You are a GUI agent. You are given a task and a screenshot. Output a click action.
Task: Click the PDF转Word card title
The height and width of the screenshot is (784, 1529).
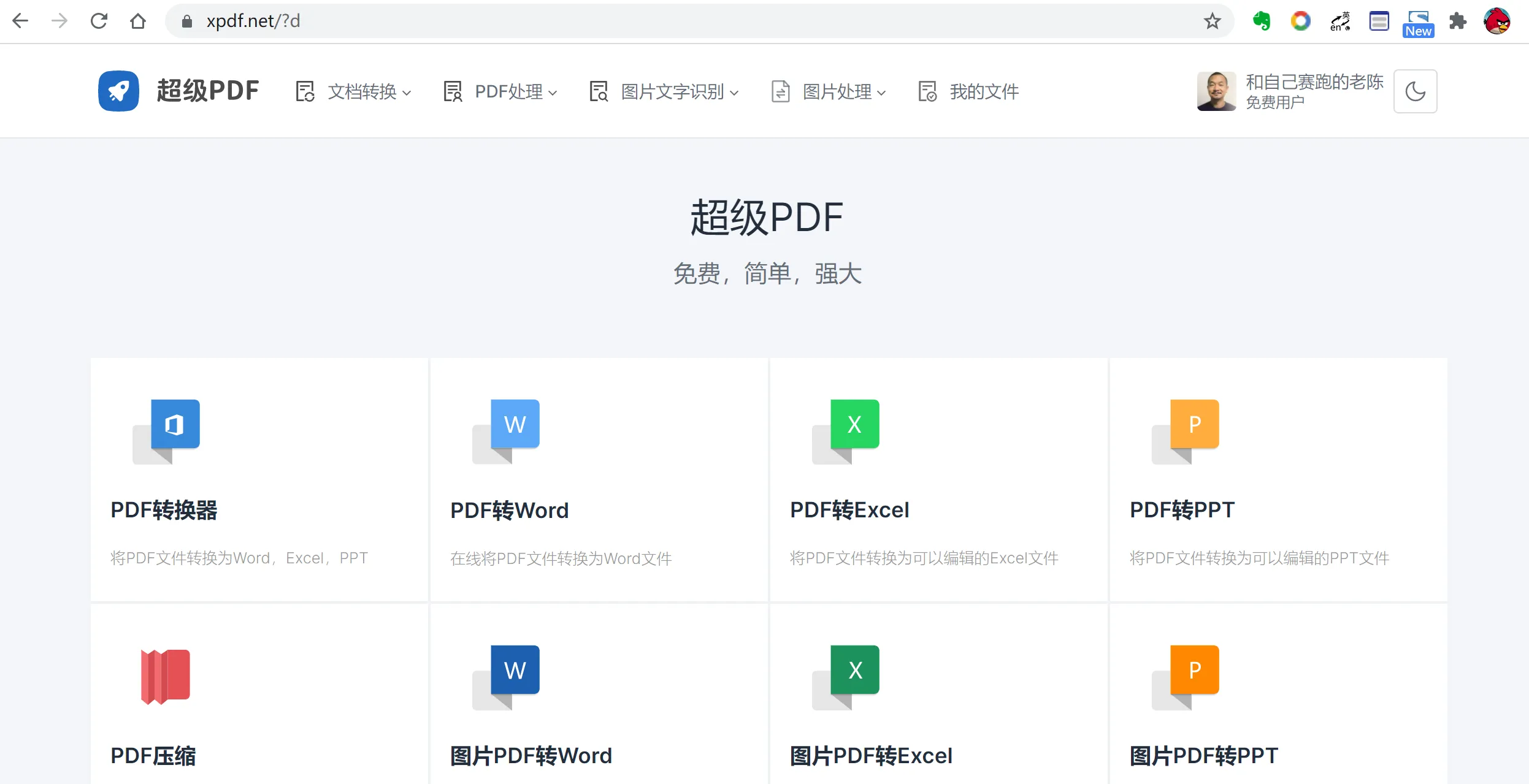point(510,510)
